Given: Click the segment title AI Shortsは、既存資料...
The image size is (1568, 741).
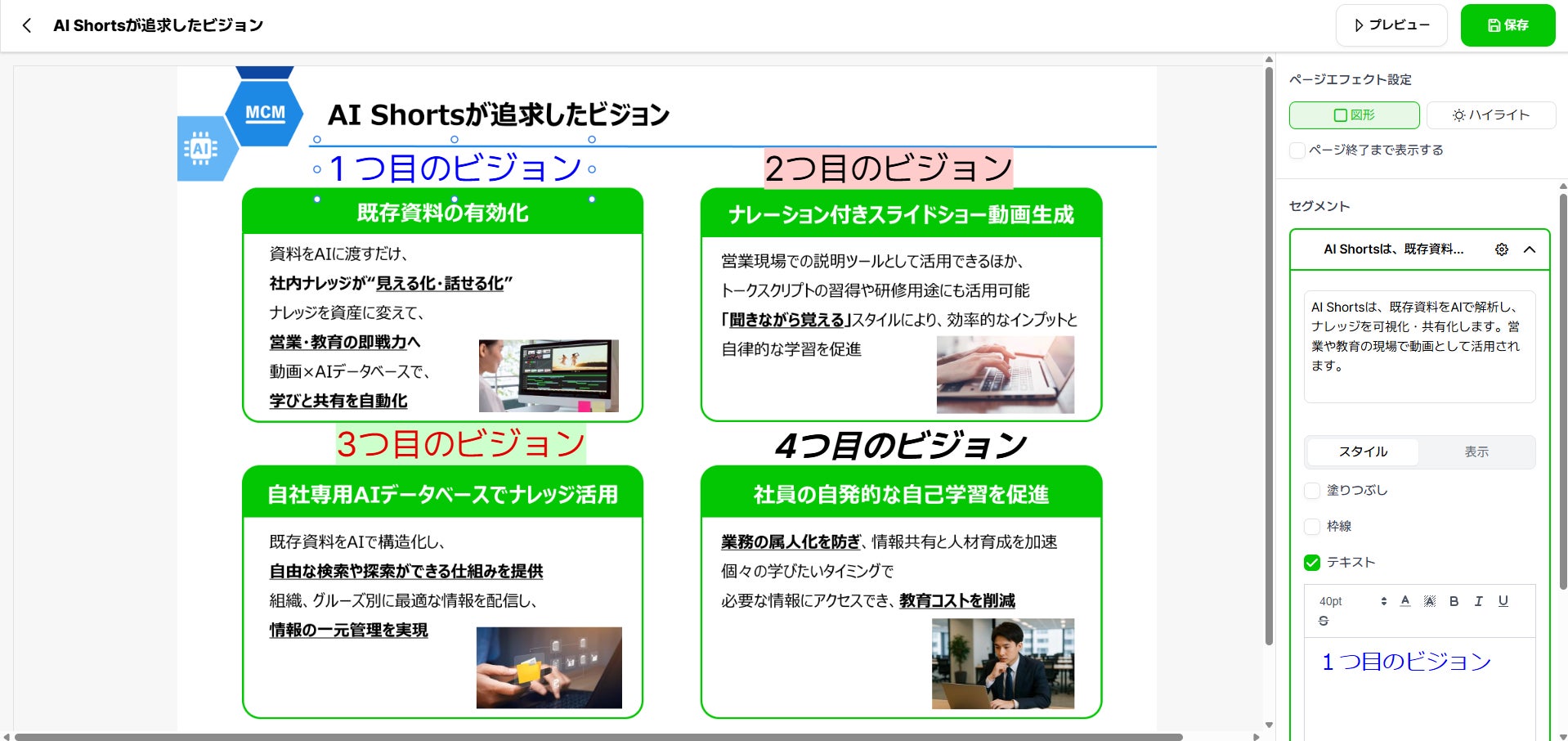Looking at the screenshot, I should point(1393,249).
